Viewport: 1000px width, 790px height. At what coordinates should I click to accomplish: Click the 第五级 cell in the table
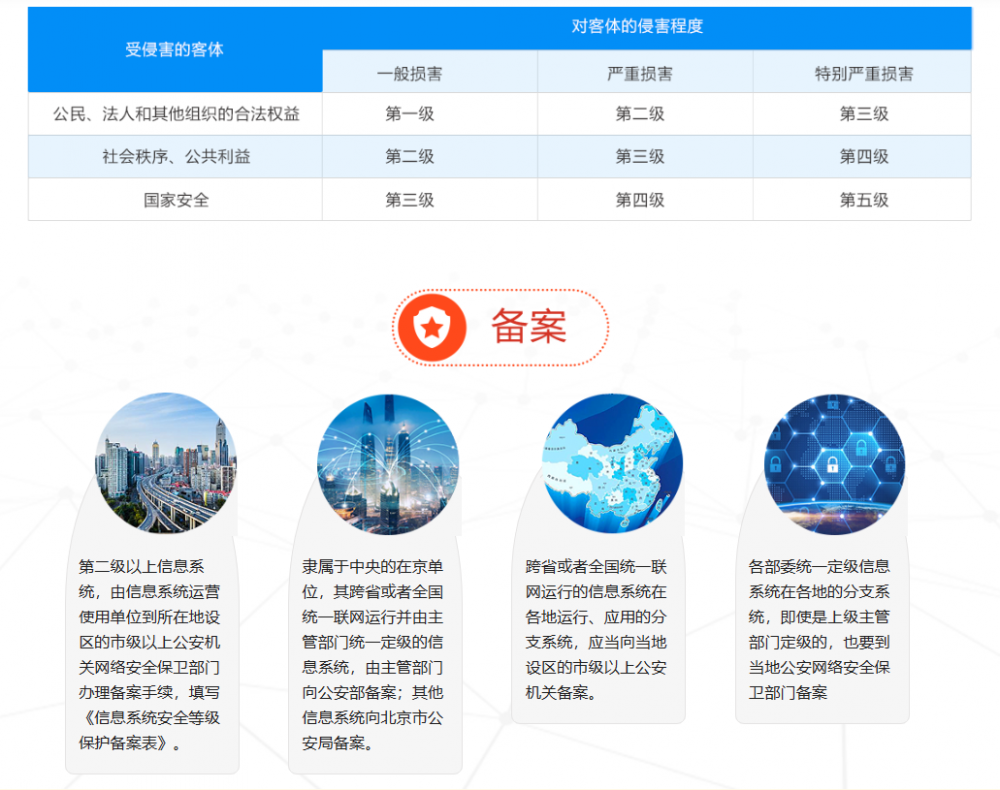point(864,200)
